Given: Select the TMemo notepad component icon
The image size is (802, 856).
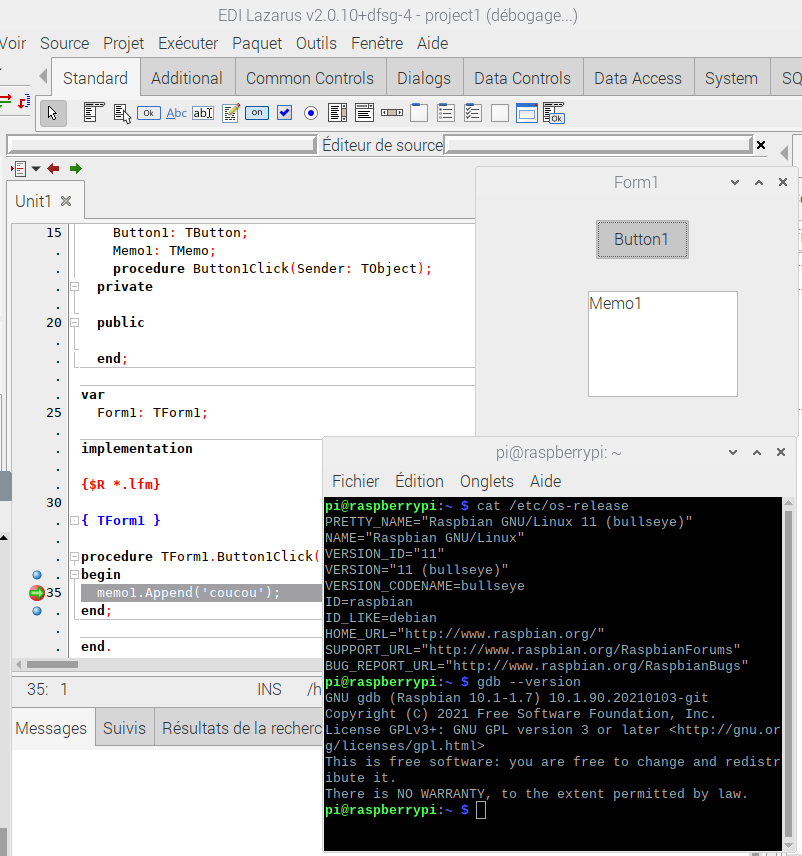Looking at the screenshot, I should pyautogui.click(x=230, y=113).
